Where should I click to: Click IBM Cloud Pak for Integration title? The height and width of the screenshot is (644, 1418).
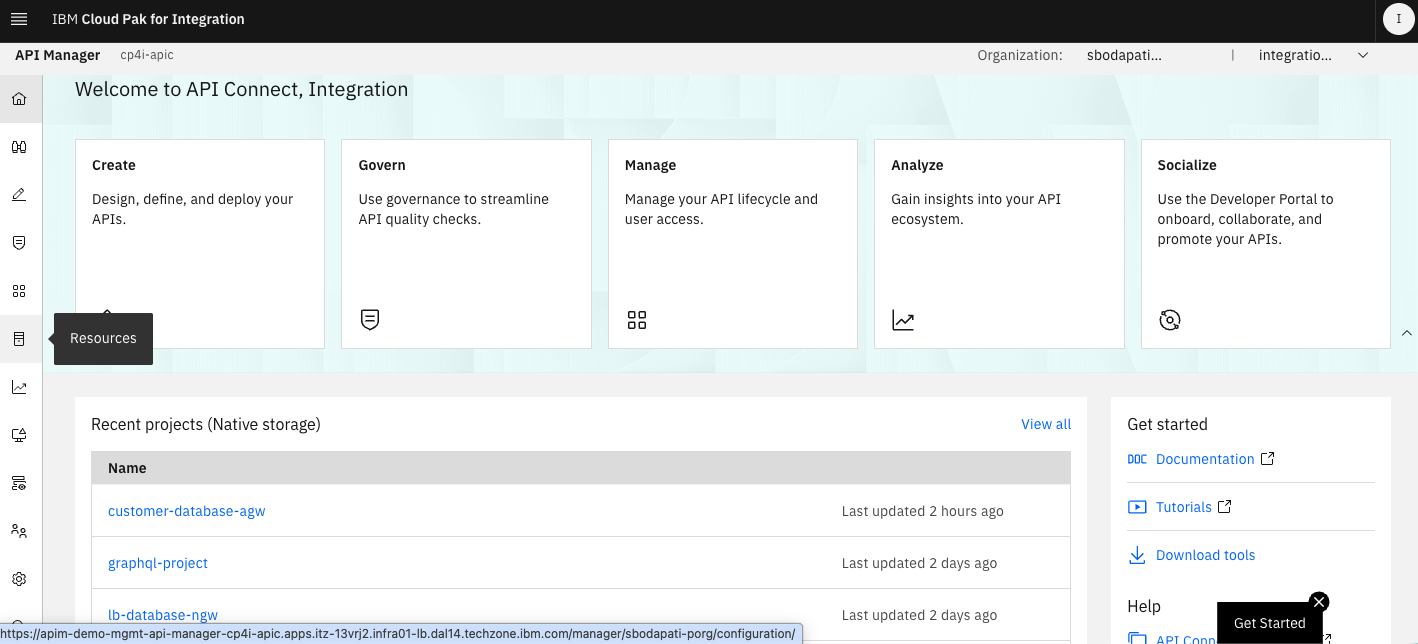pyautogui.click(x=148, y=19)
